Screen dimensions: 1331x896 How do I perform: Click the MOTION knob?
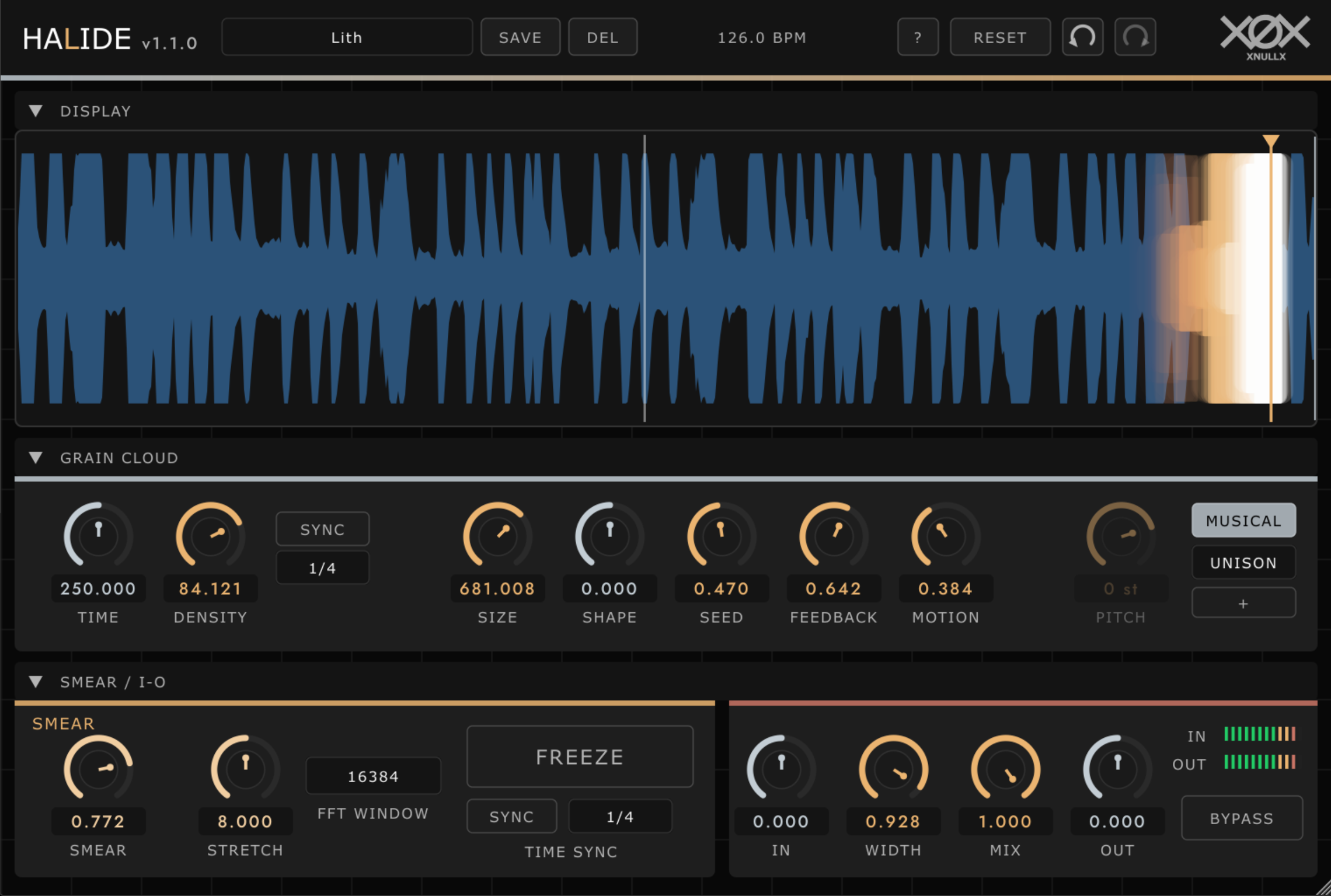tap(946, 535)
